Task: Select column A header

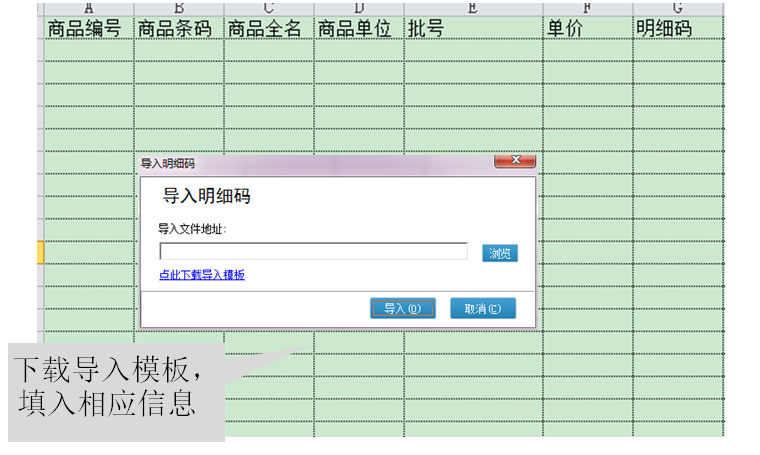Action: click(88, 9)
